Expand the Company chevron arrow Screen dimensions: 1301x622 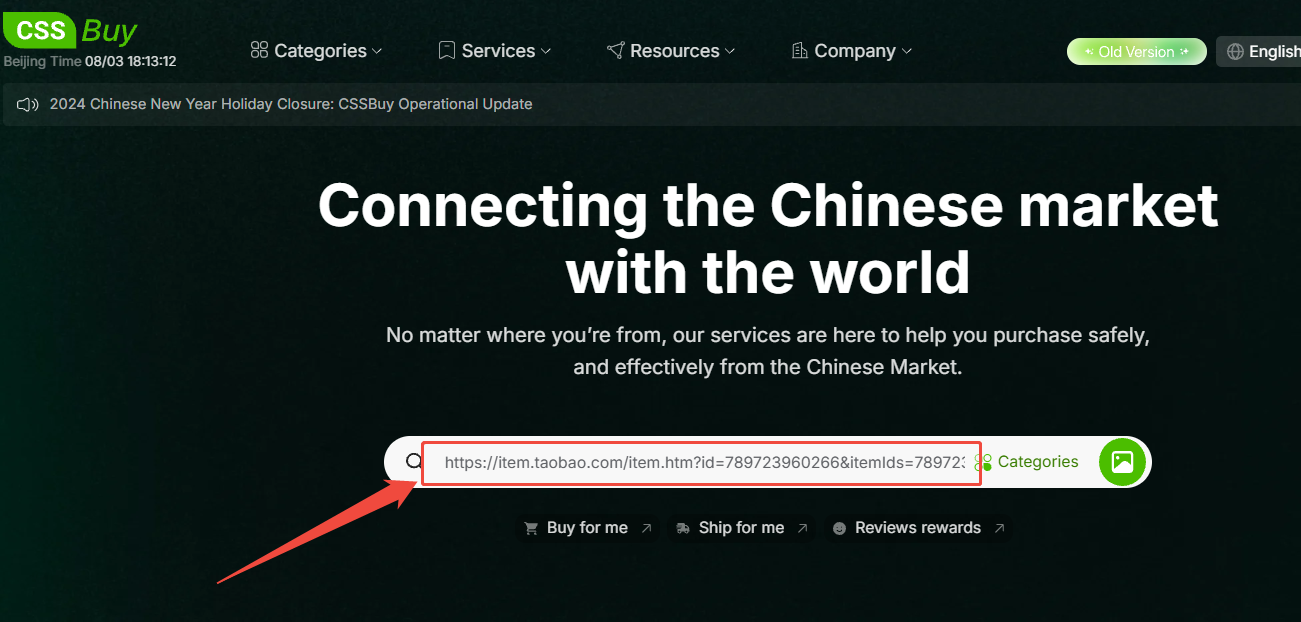tap(907, 51)
